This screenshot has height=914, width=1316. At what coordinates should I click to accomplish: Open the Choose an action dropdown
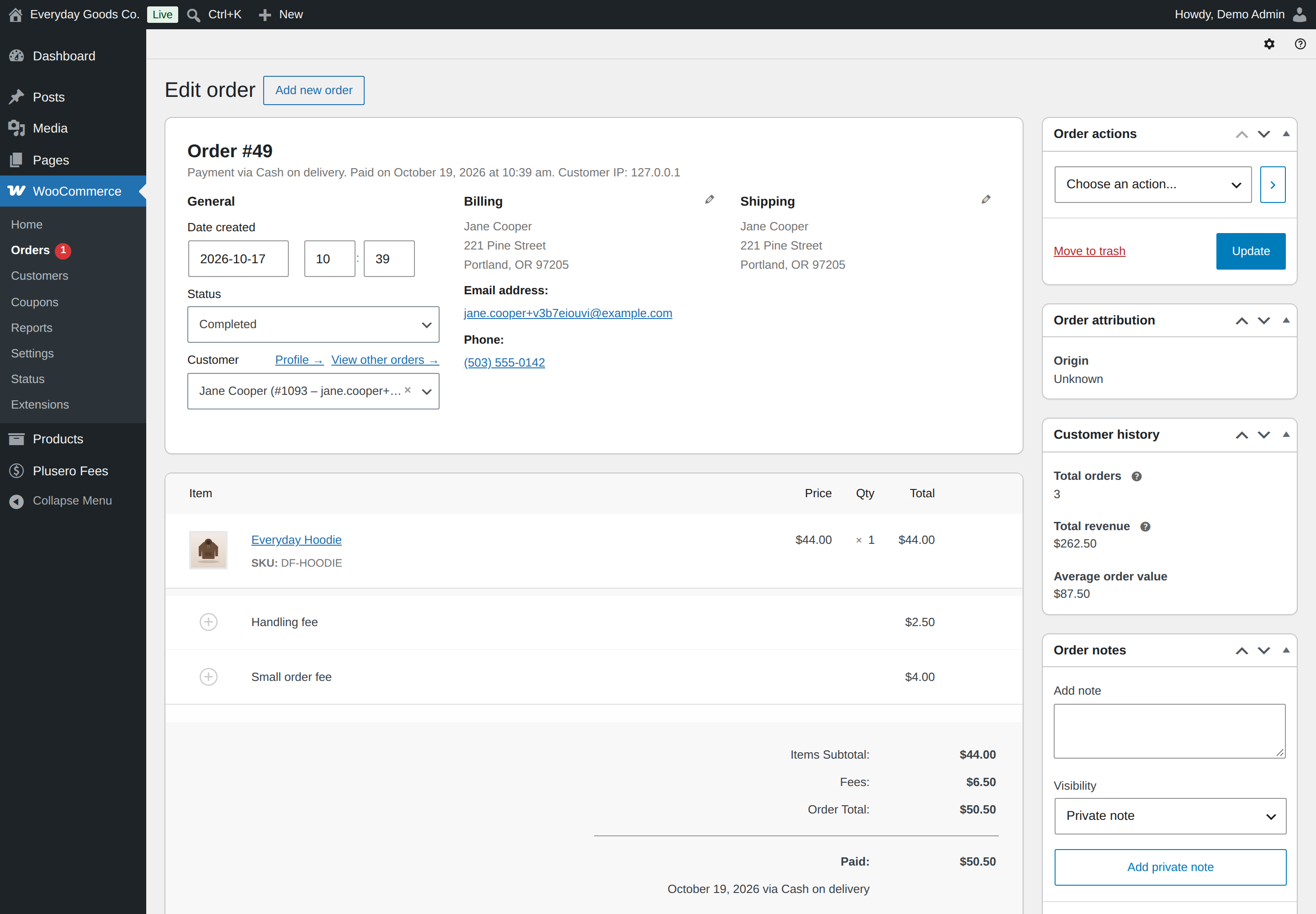pos(1153,185)
